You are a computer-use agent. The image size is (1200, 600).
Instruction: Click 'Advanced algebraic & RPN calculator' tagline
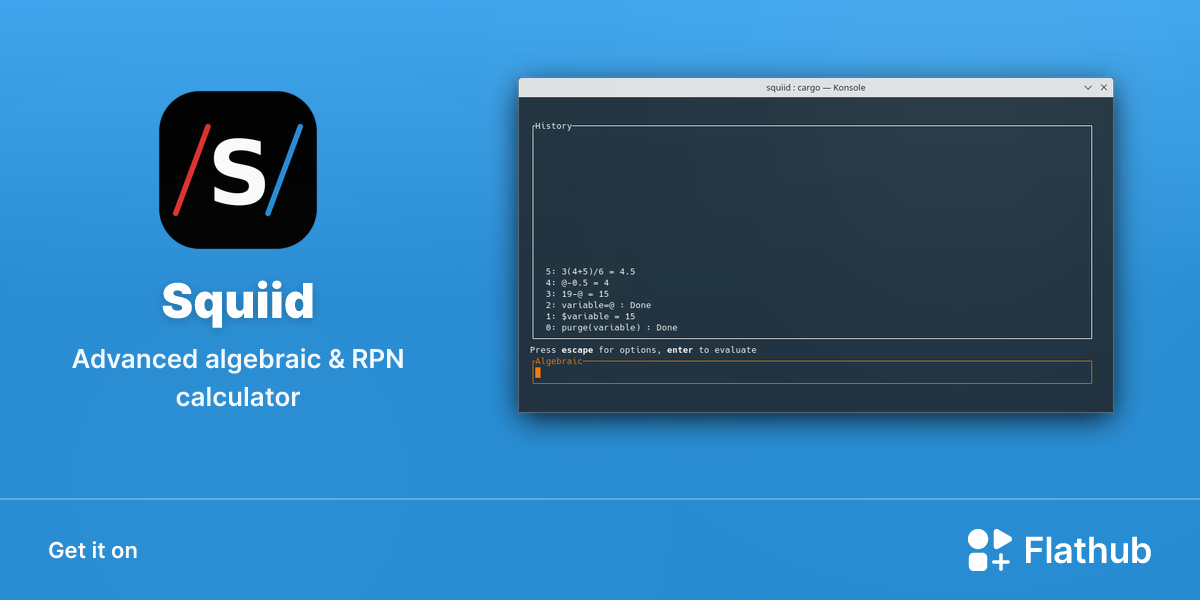pos(238,378)
